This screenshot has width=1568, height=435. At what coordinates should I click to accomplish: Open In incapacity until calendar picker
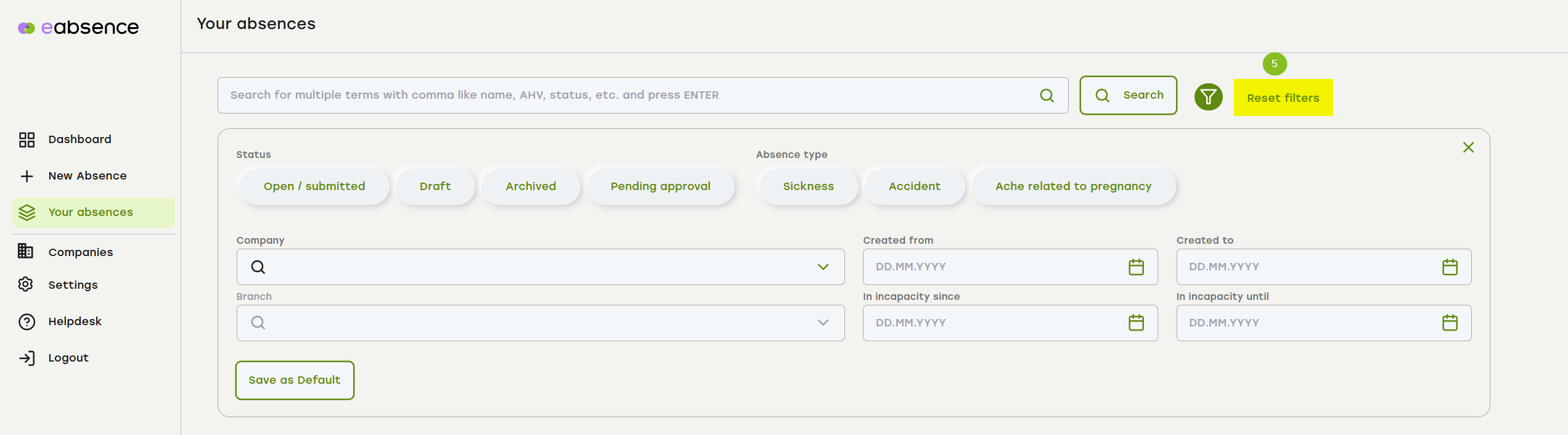[x=1450, y=323]
